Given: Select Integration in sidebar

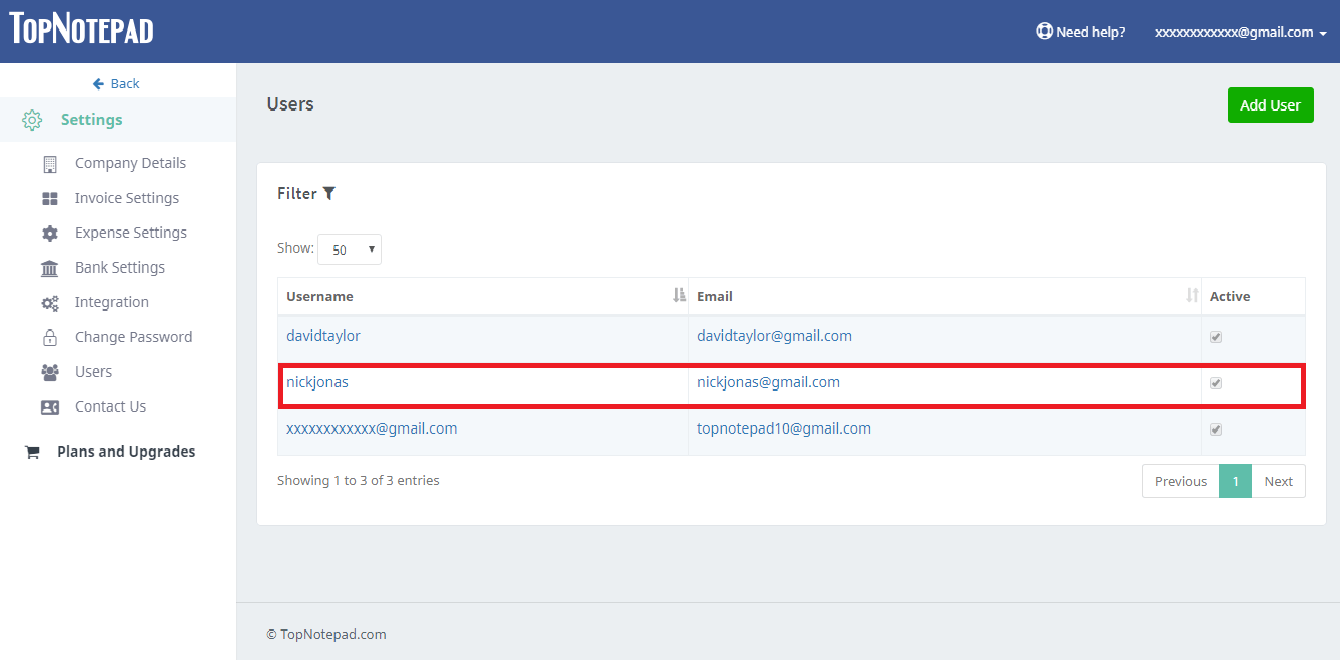Looking at the screenshot, I should pyautogui.click(x=112, y=302).
